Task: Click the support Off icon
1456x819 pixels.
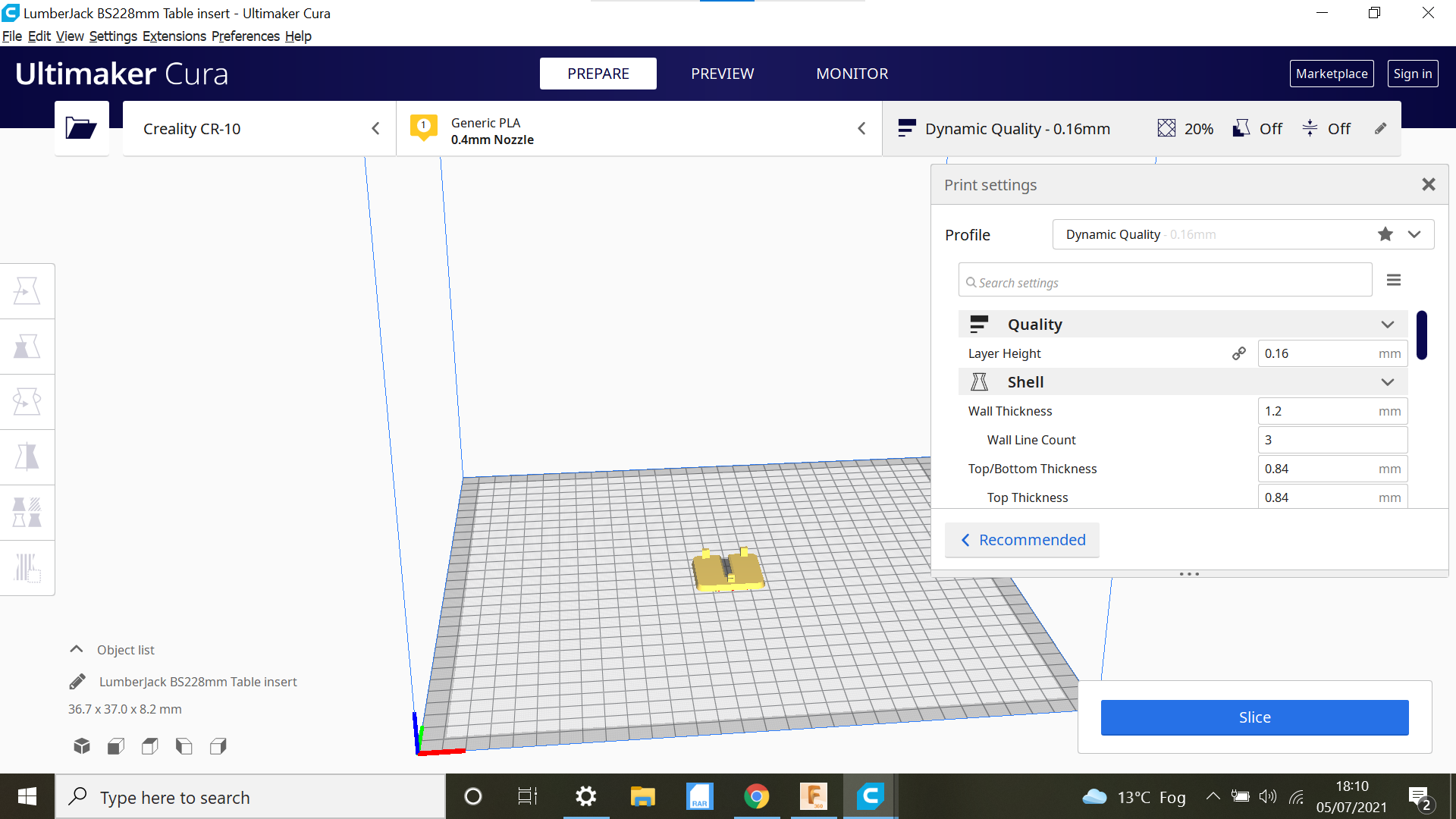Action: click(1241, 128)
